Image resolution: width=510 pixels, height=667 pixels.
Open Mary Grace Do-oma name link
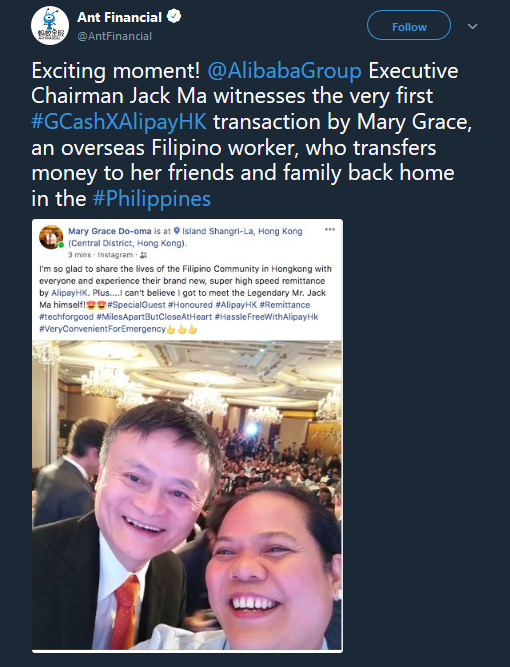tap(110, 231)
